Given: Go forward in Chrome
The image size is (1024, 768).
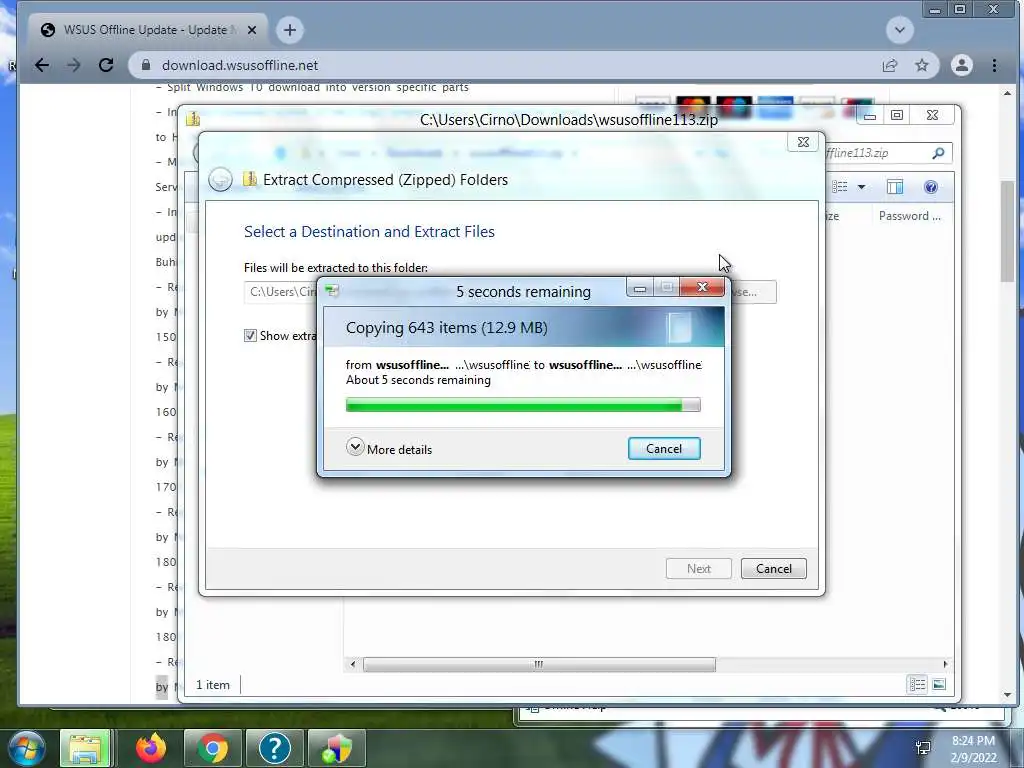Looking at the screenshot, I should (x=74, y=65).
